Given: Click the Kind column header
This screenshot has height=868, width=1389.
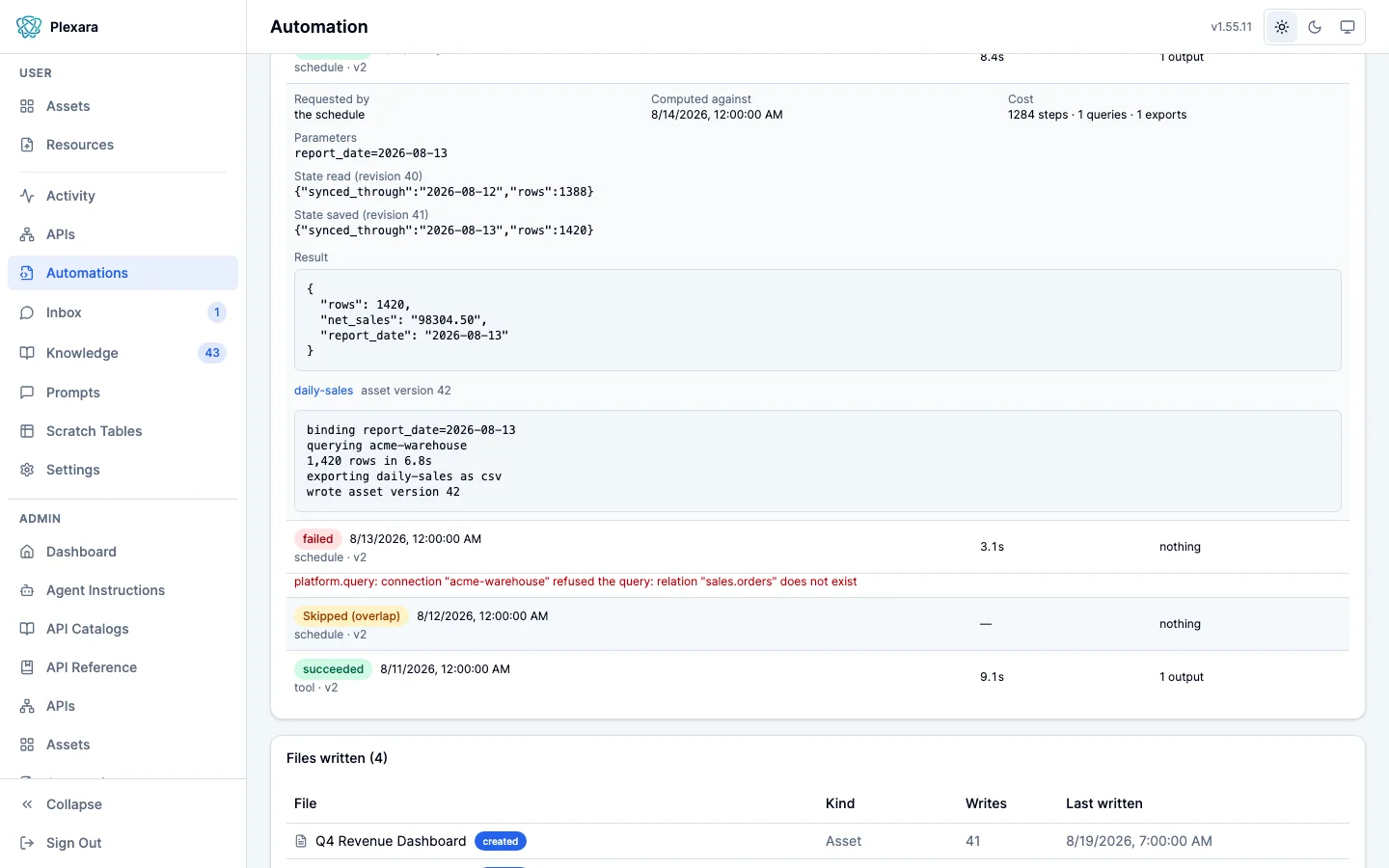Looking at the screenshot, I should tap(840, 803).
